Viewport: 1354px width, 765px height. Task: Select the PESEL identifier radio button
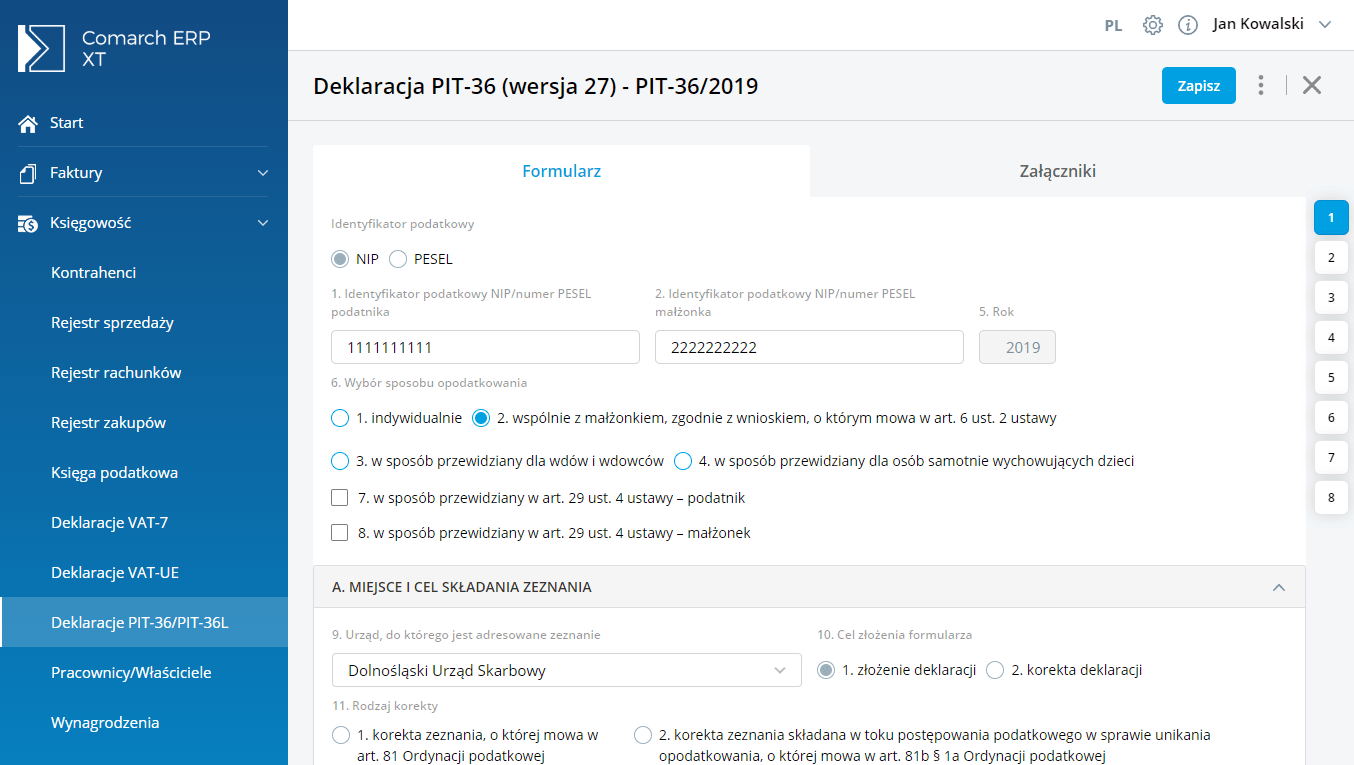[398, 259]
